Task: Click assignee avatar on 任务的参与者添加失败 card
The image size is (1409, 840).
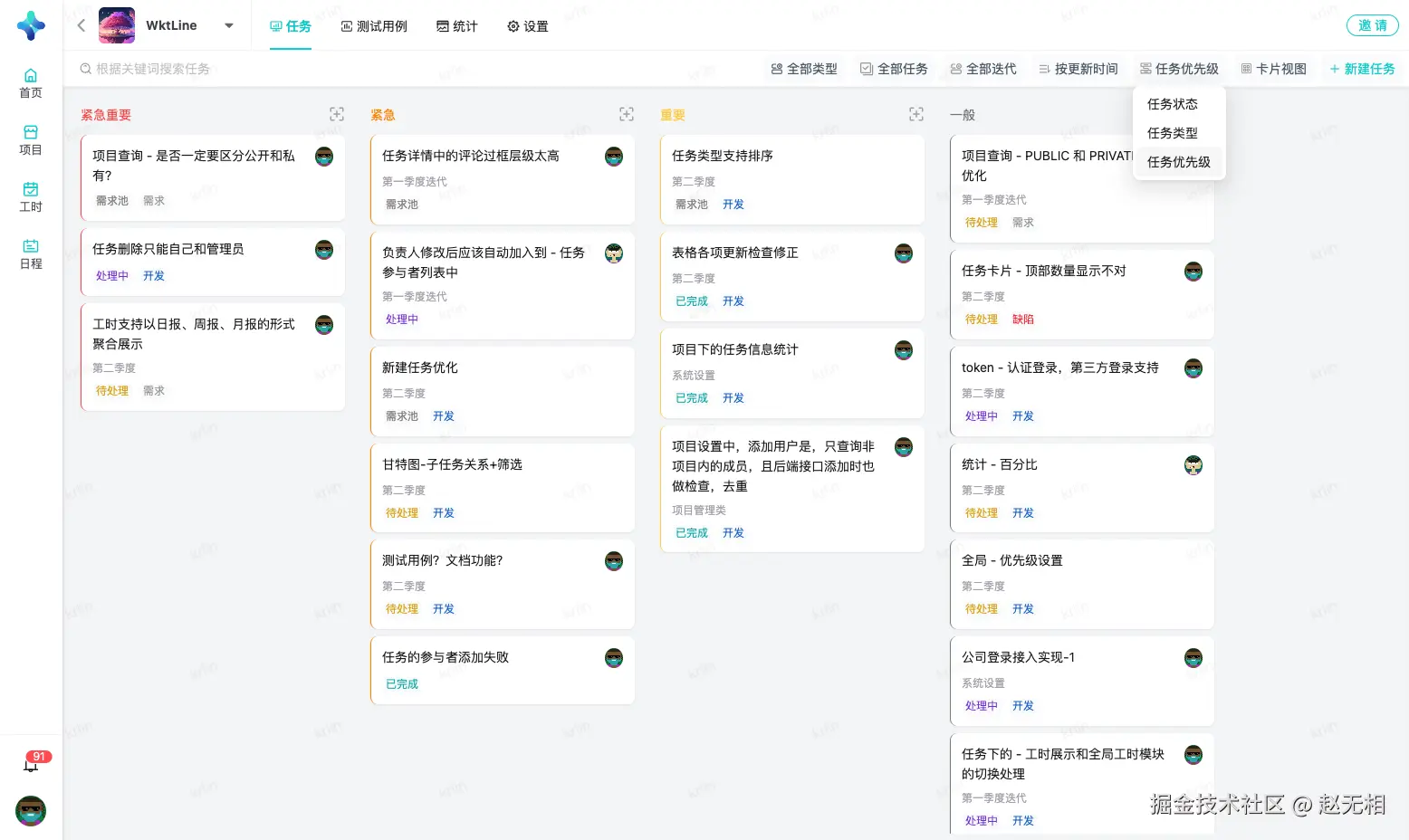Action: (614, 658)
